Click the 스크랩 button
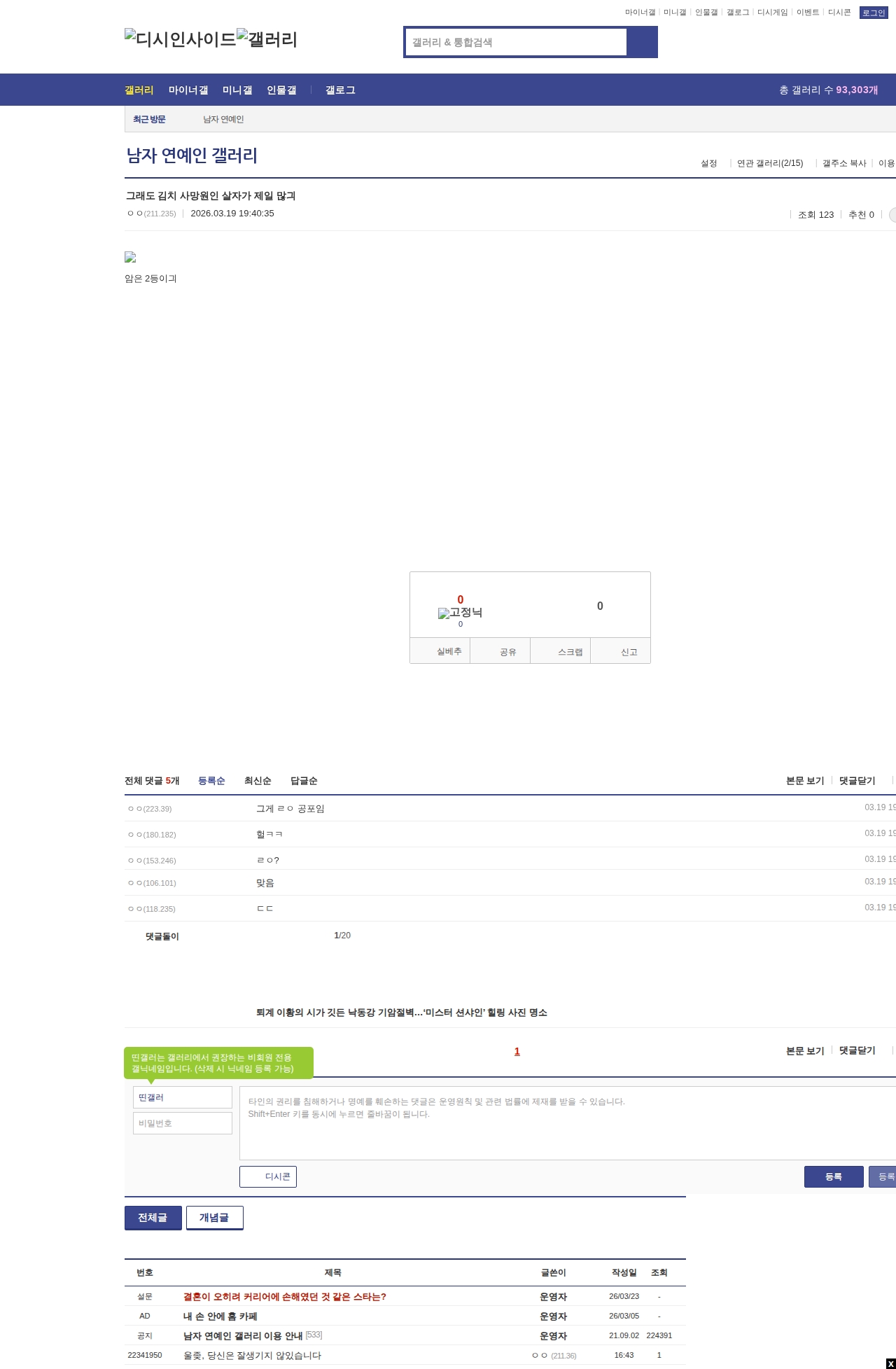896x1369 pixels. 561,651
